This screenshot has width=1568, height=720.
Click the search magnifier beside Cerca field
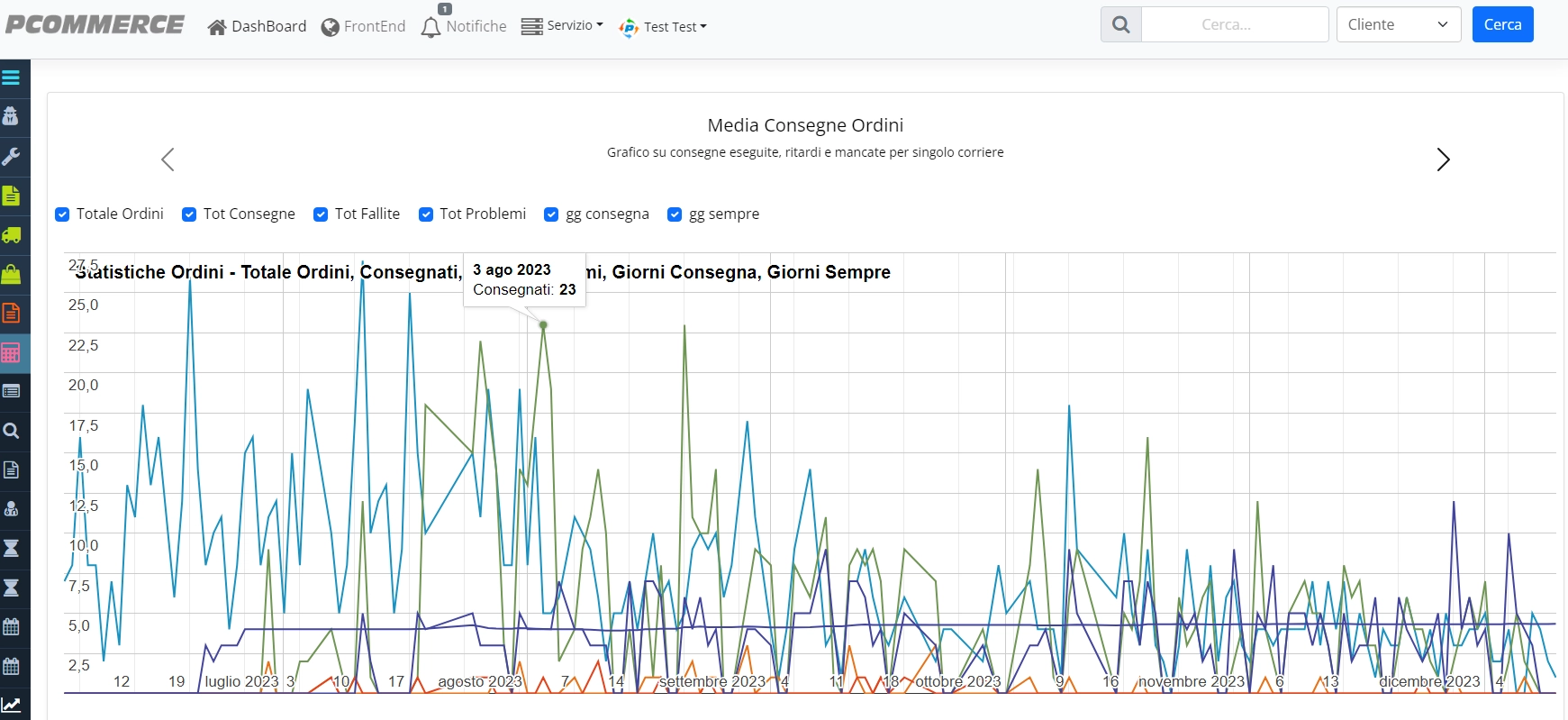coord(1121,24)
